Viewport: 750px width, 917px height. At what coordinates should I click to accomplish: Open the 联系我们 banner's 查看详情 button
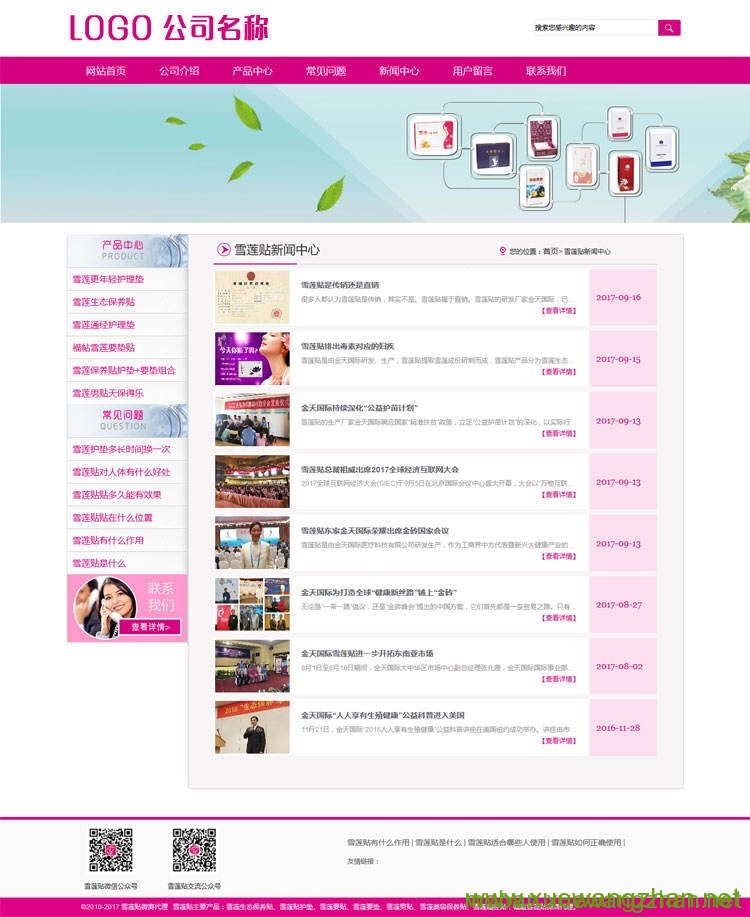pyautogui.click(x=151, y=627)
